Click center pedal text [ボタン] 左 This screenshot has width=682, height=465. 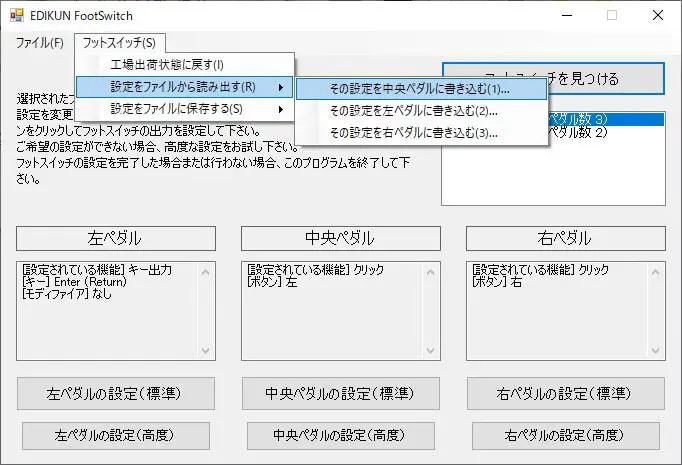point(272,282)
